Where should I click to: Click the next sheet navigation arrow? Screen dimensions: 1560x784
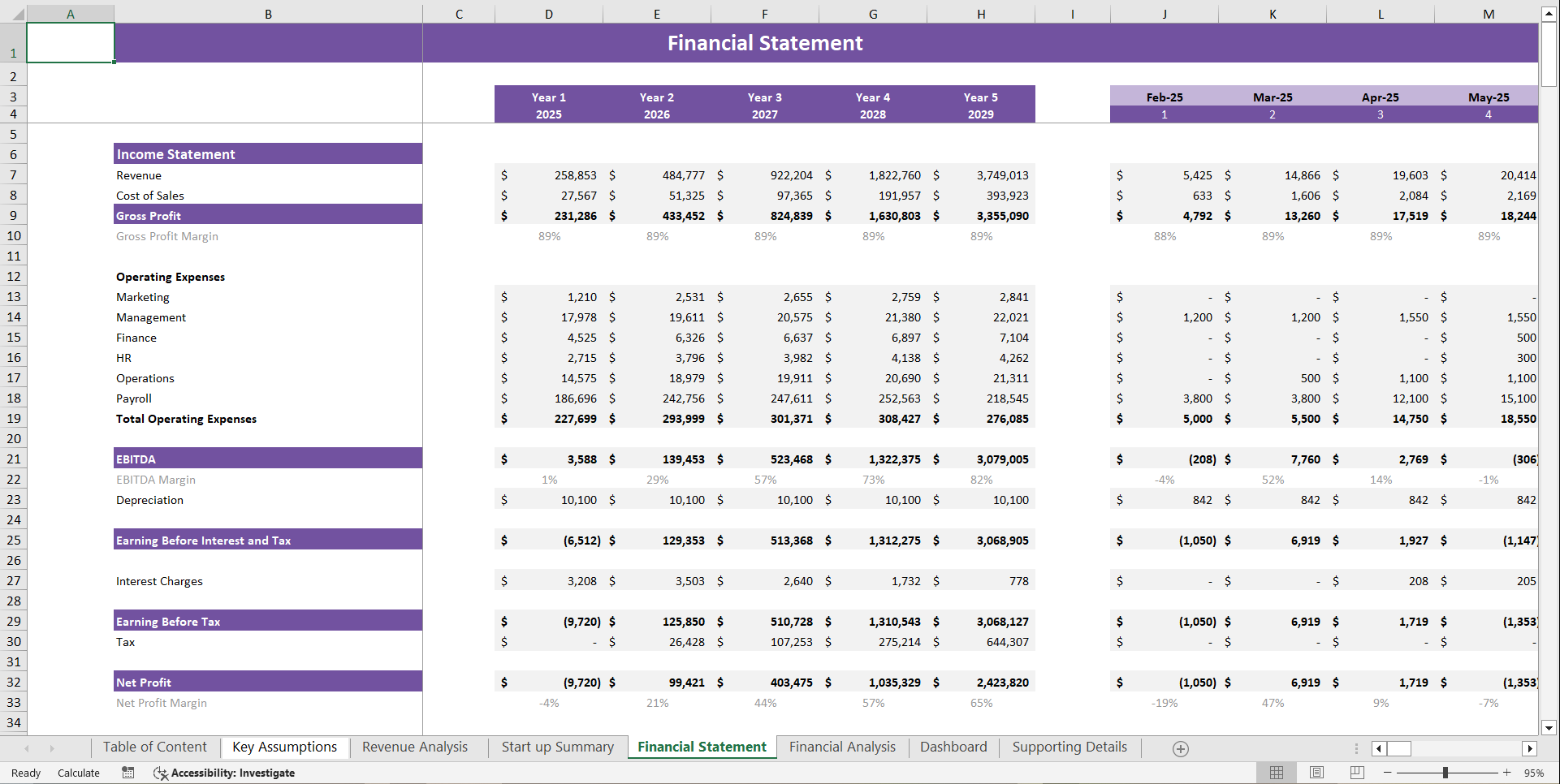(54, 748)
